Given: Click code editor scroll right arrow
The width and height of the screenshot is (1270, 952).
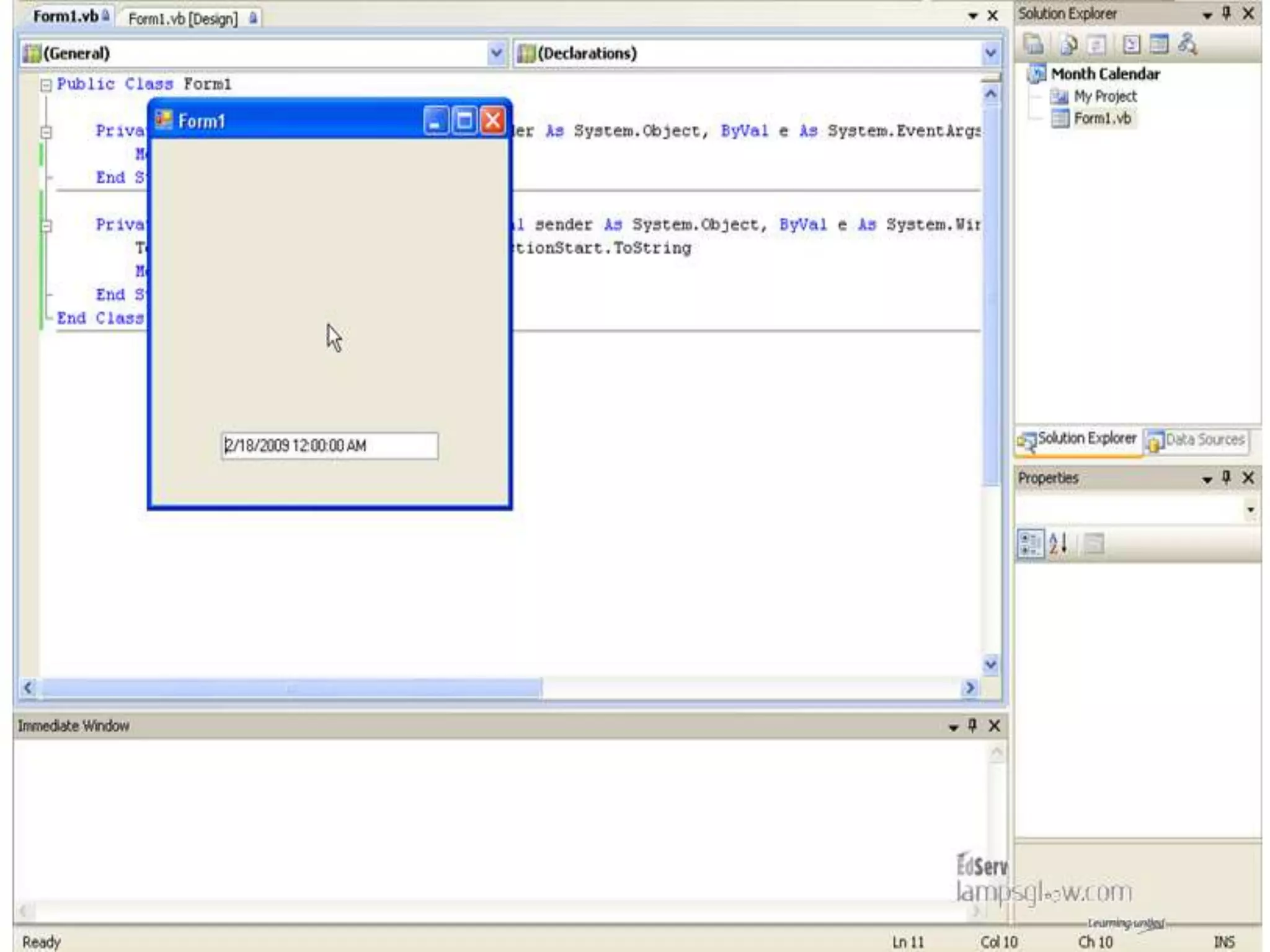Looking at the screenshot, I should pyautogui.click(x=970, y=688).
